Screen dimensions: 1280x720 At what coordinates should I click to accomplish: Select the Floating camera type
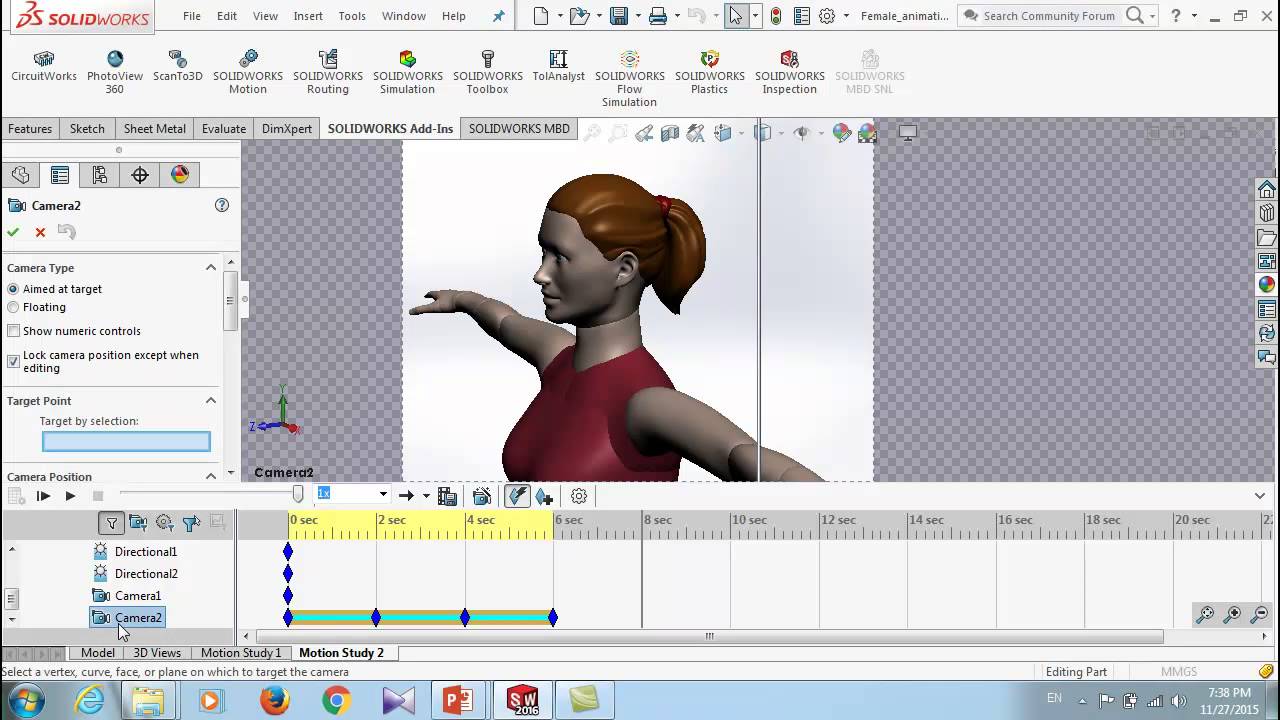pos(13,307)
